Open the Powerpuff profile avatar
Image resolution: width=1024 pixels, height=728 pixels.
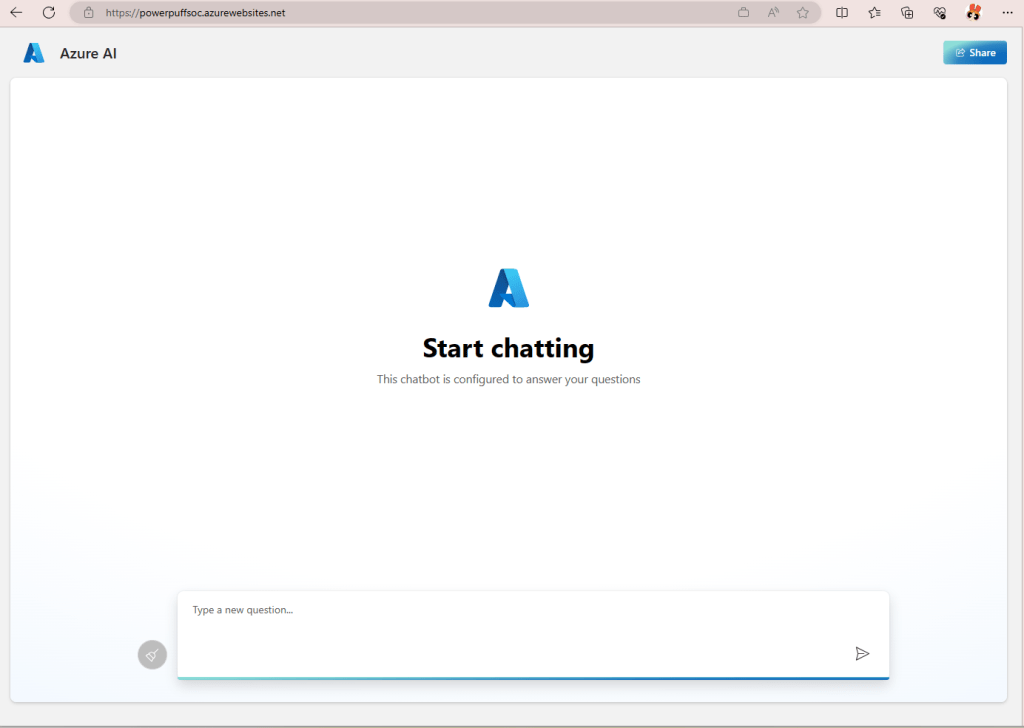pos(973,13)
